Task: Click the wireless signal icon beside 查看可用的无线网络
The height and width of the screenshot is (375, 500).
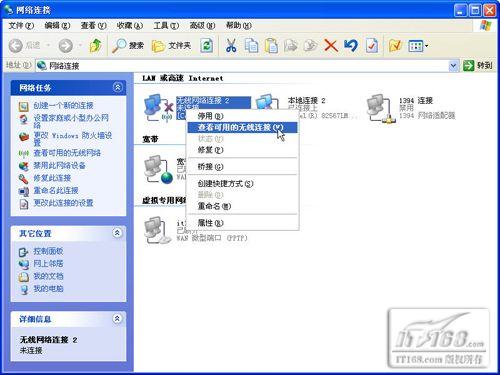Action: [x=23, y=153]
